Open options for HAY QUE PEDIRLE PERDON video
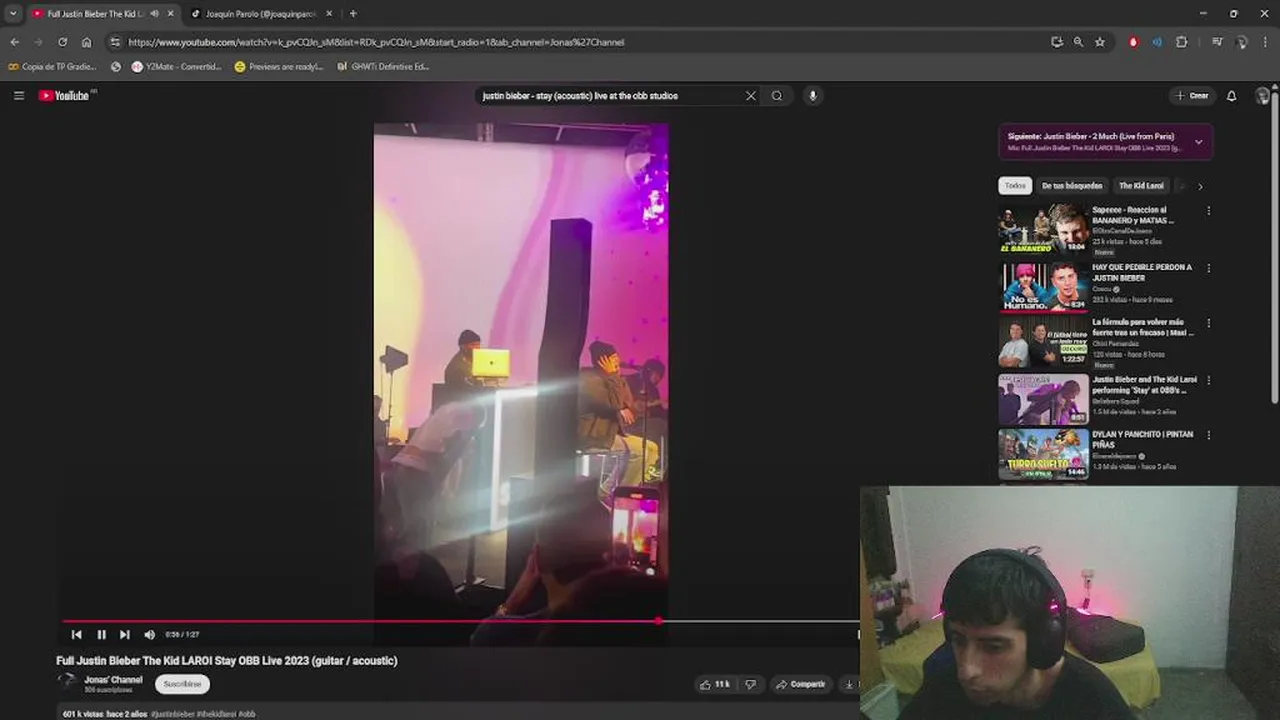 tap(1209, 268)
